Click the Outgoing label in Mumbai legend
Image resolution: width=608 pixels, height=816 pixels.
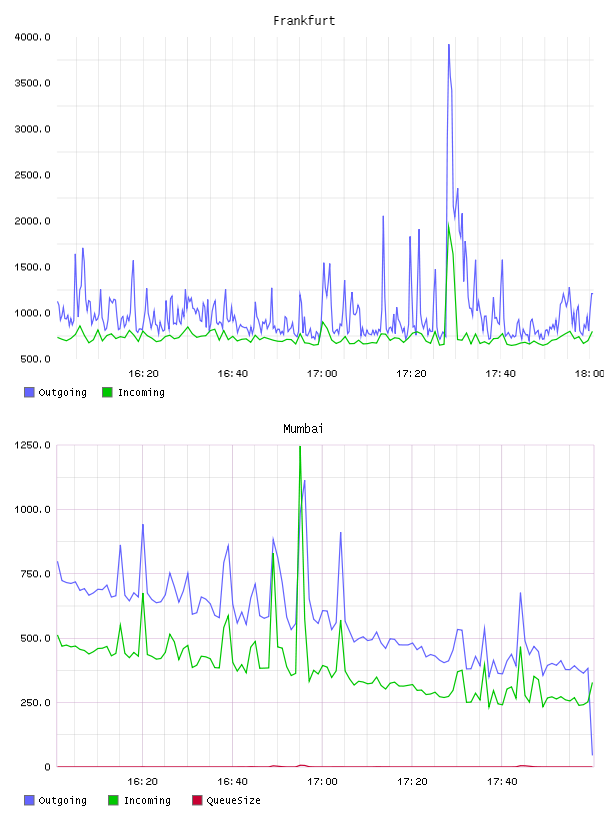[62, 801]
